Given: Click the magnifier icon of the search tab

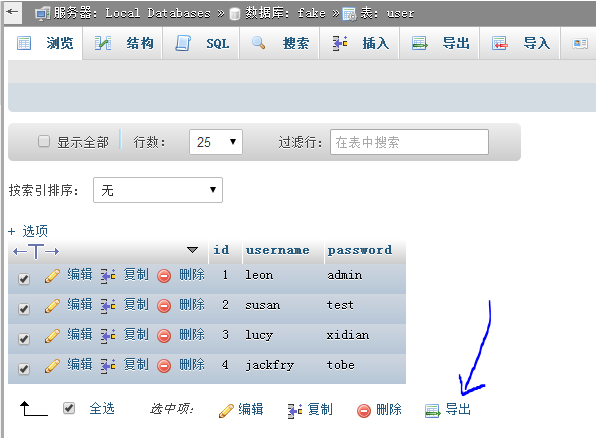Looking at the screenshot, I should click(x=258, y=43).
